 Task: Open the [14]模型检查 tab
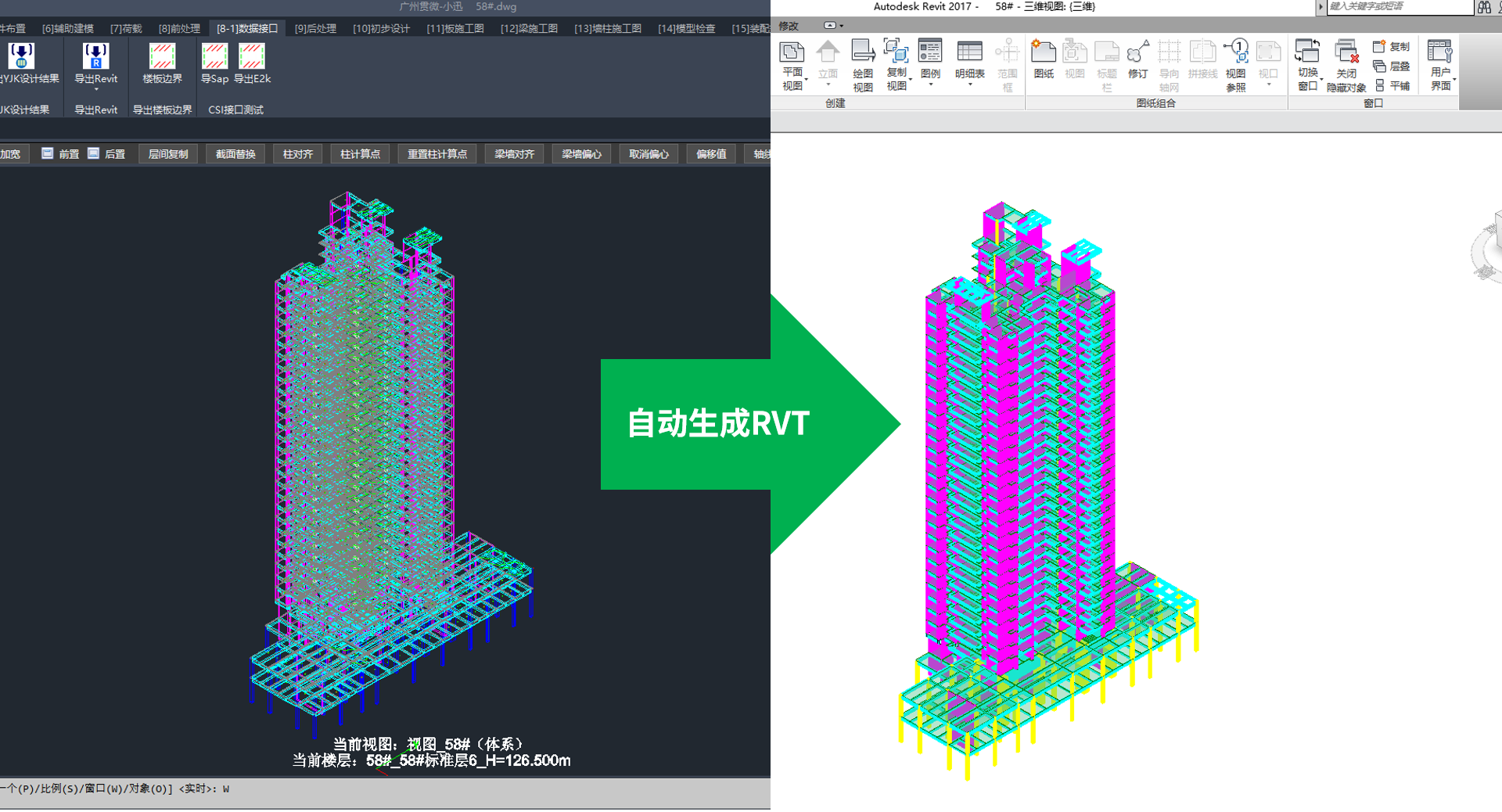pyautogui.click(x=686, y=28)
